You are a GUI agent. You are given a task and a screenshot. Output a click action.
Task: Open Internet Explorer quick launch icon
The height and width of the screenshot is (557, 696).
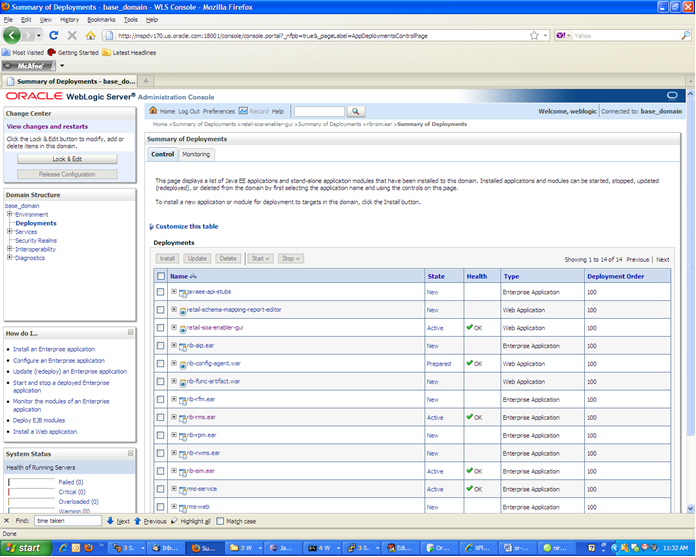(63, 548)
